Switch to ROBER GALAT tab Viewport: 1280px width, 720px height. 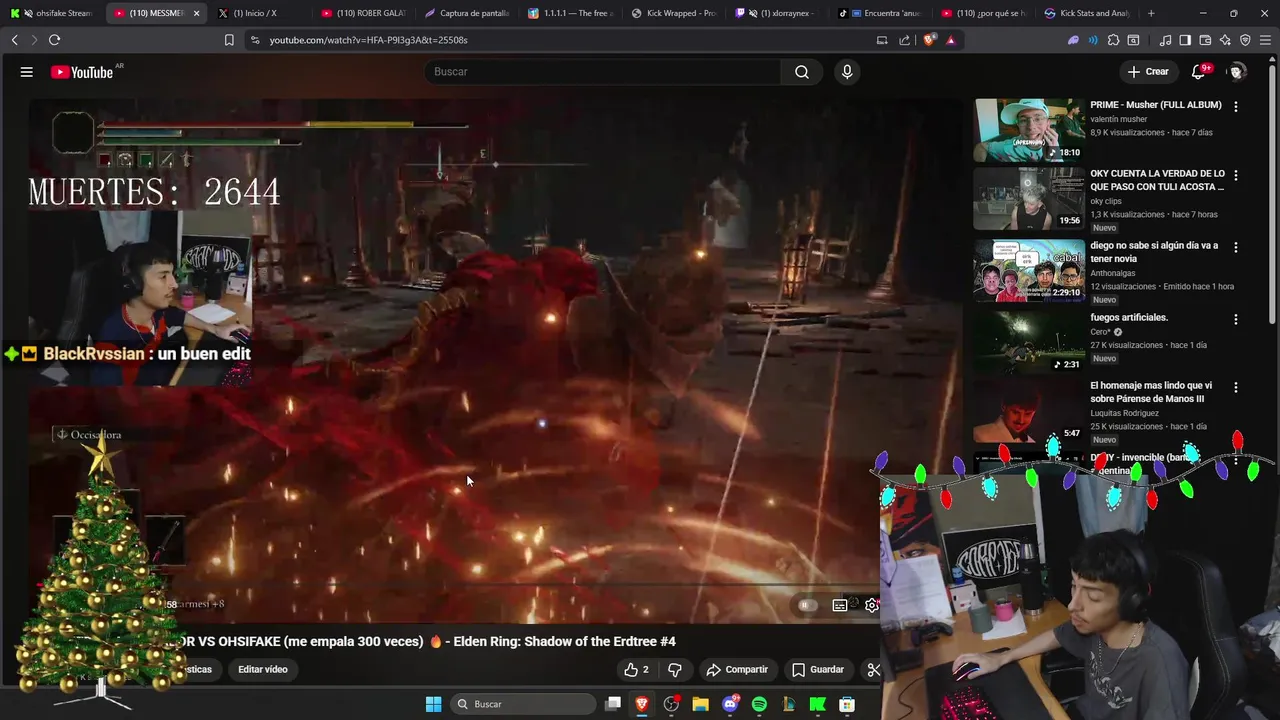(362, 13)
